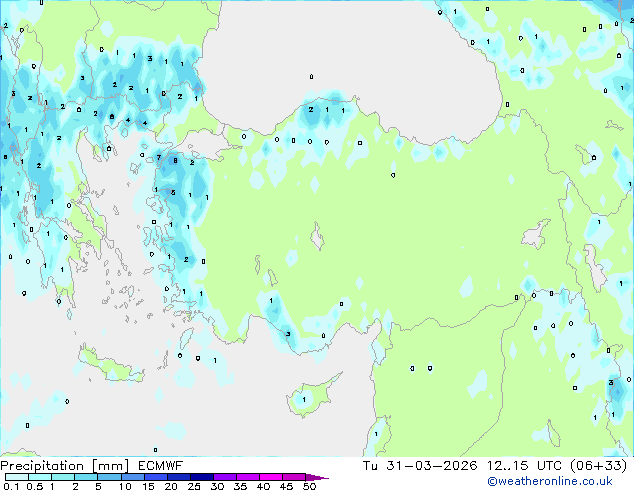Pick the 10 to 15 mm legend swatch

tap(132, 477)
